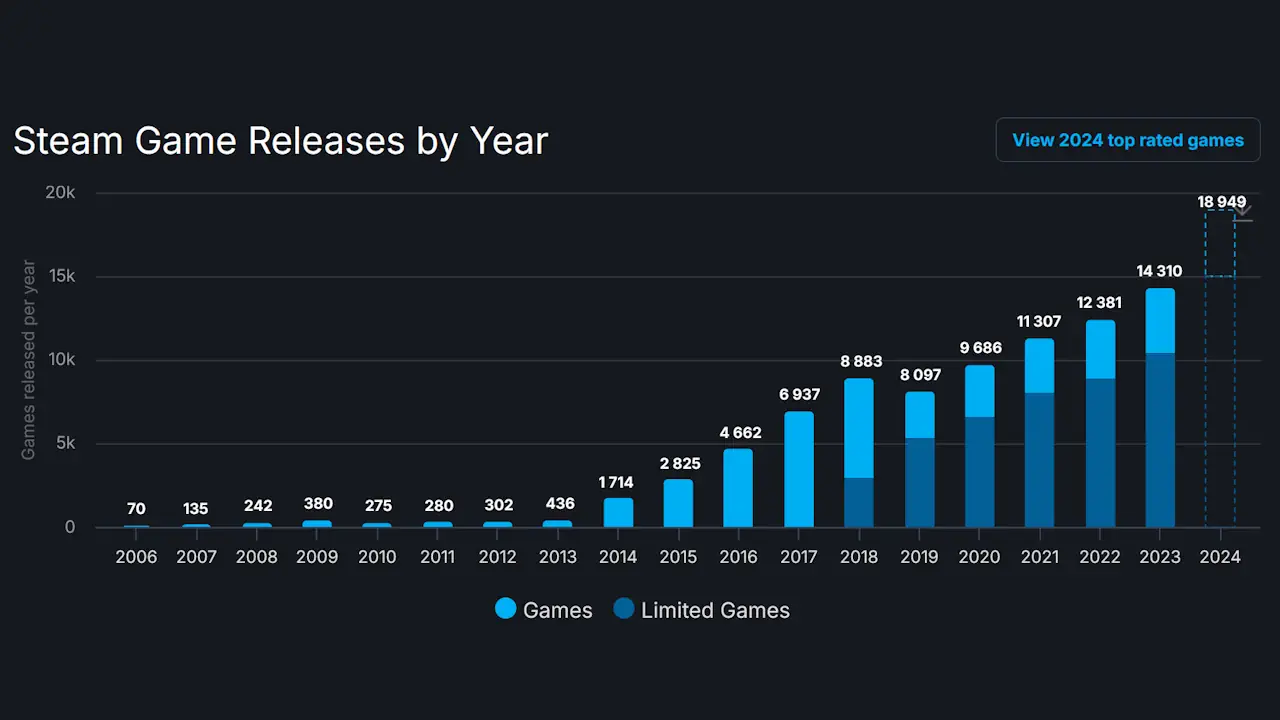1280x720 pixels.
Task: Select the 2017 bar showing 6 937
Action: click(798, 470)
